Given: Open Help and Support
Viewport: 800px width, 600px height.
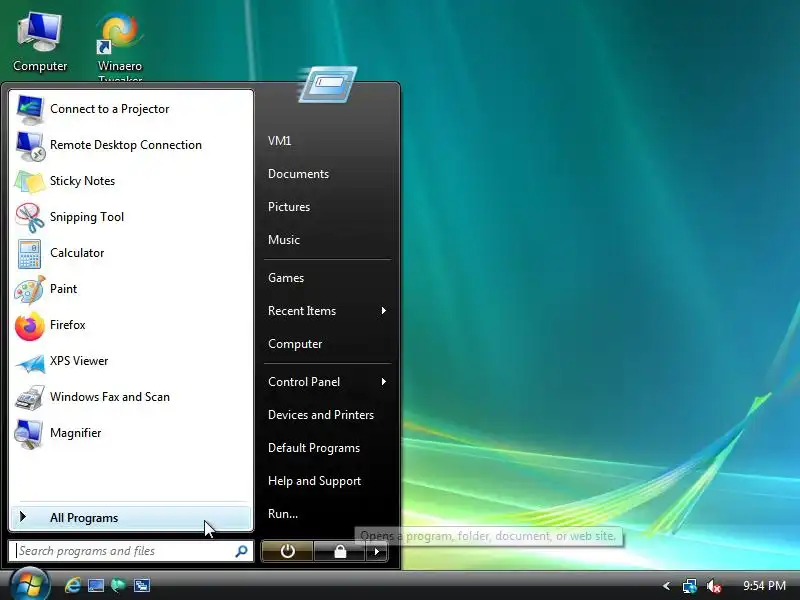Looking at the screenshot, I should click(314, 481).
